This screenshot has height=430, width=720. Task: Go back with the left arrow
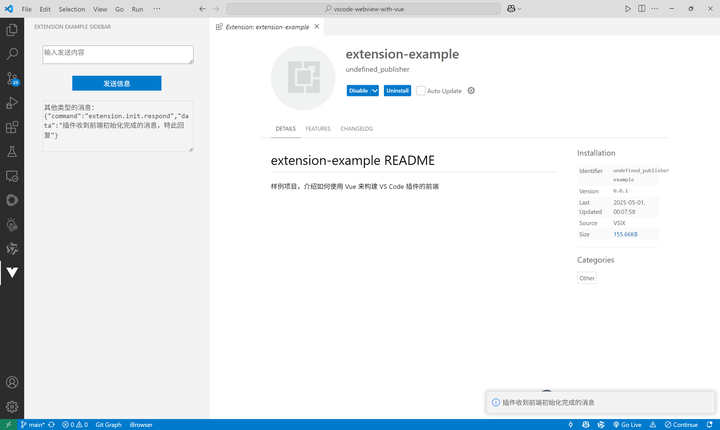point(202,9)
